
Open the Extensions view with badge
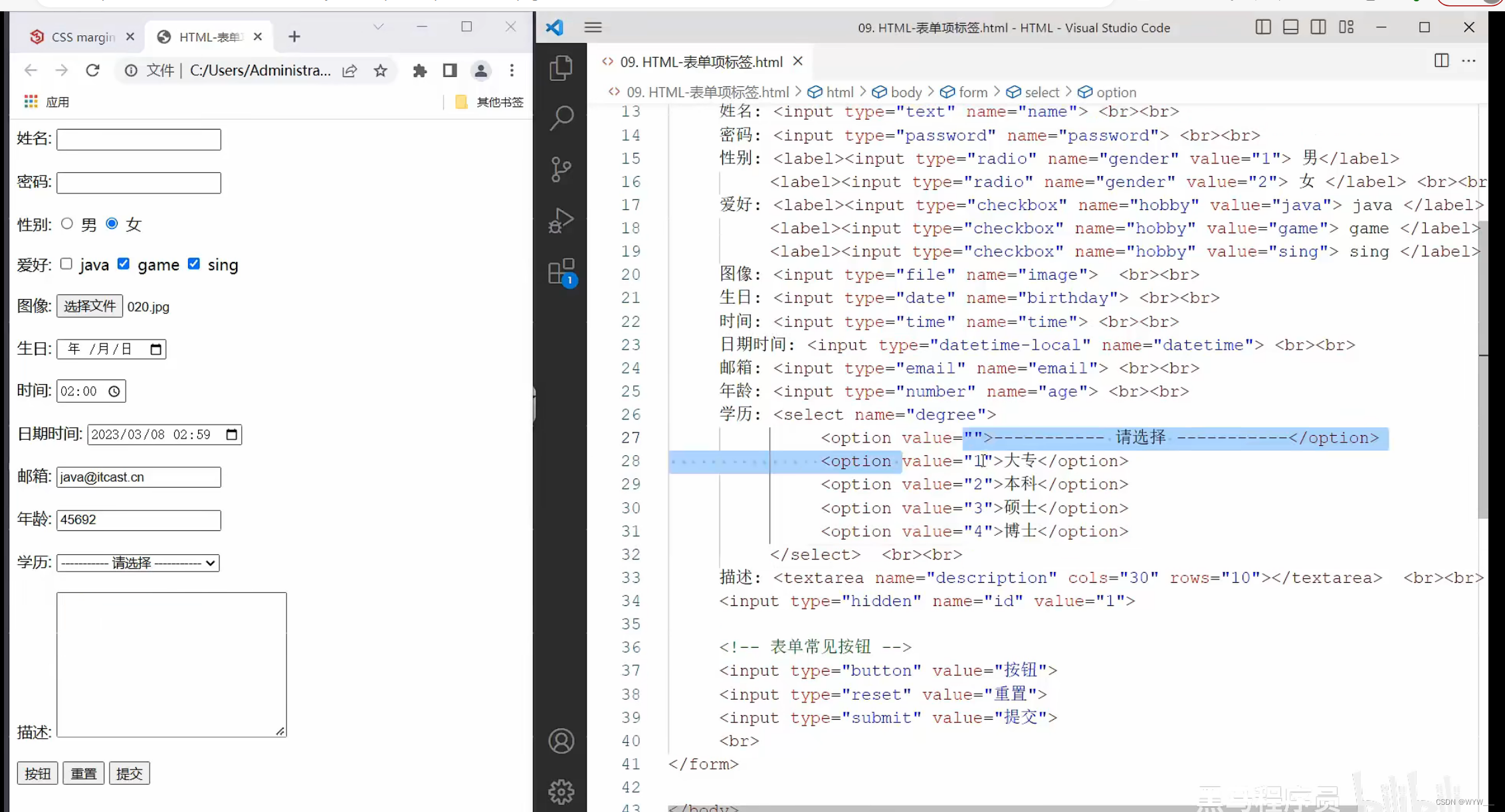[561, 272]
